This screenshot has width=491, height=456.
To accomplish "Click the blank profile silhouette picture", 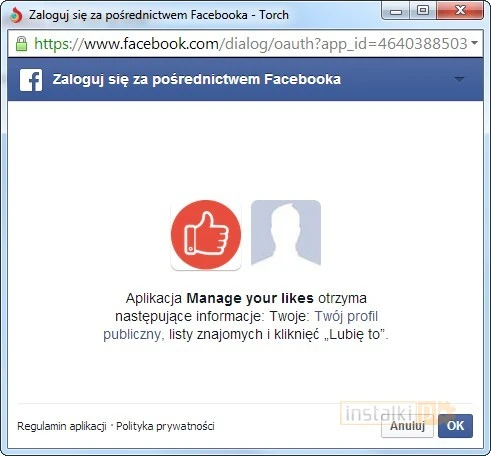I will point(286,233).
